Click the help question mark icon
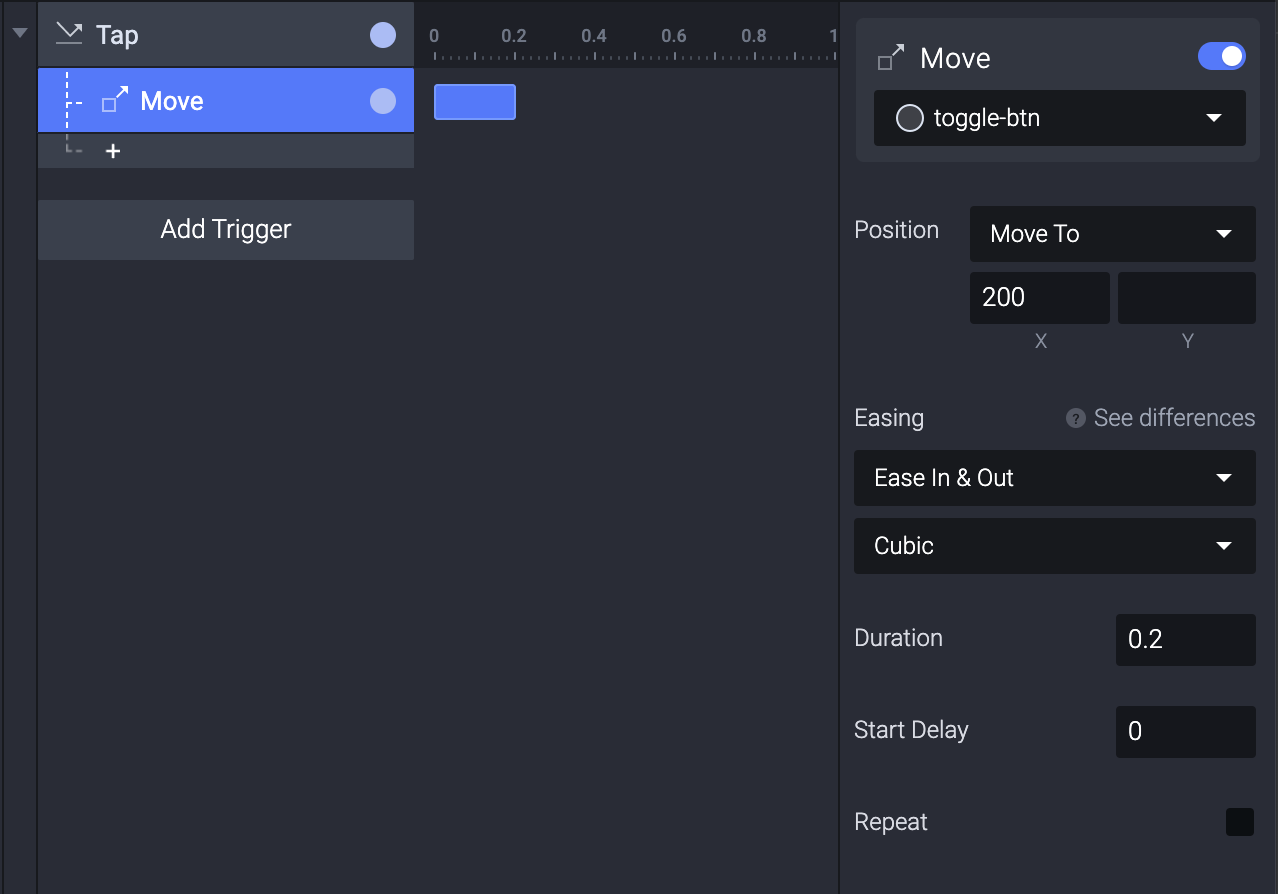Image resolution: width=1278 pixels, height=894 pixels. point(1075,418)
